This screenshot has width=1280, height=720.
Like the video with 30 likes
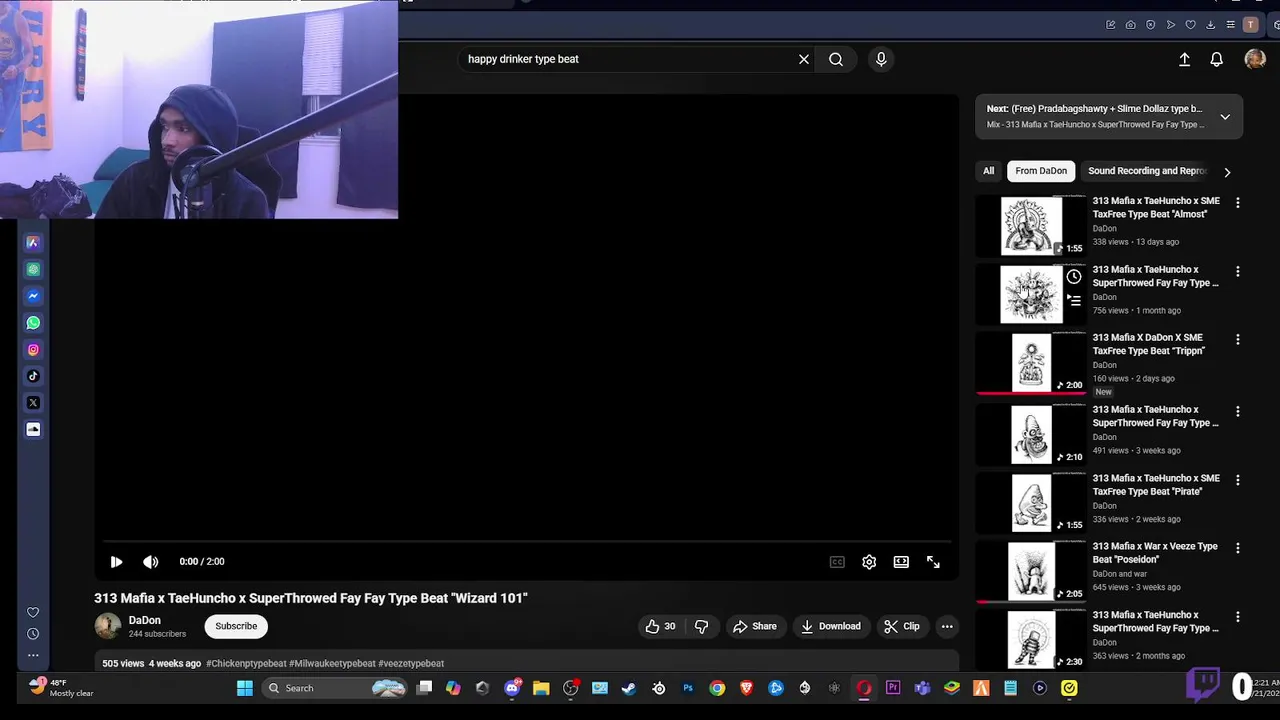tap(660, 626)
